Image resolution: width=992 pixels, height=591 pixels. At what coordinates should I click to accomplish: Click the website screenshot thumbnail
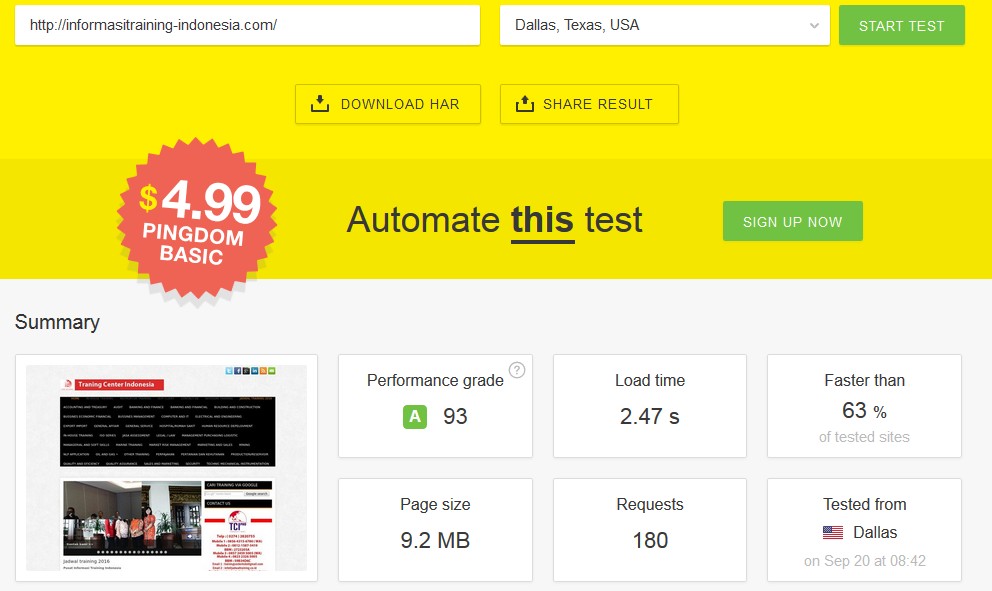(166, 468)
